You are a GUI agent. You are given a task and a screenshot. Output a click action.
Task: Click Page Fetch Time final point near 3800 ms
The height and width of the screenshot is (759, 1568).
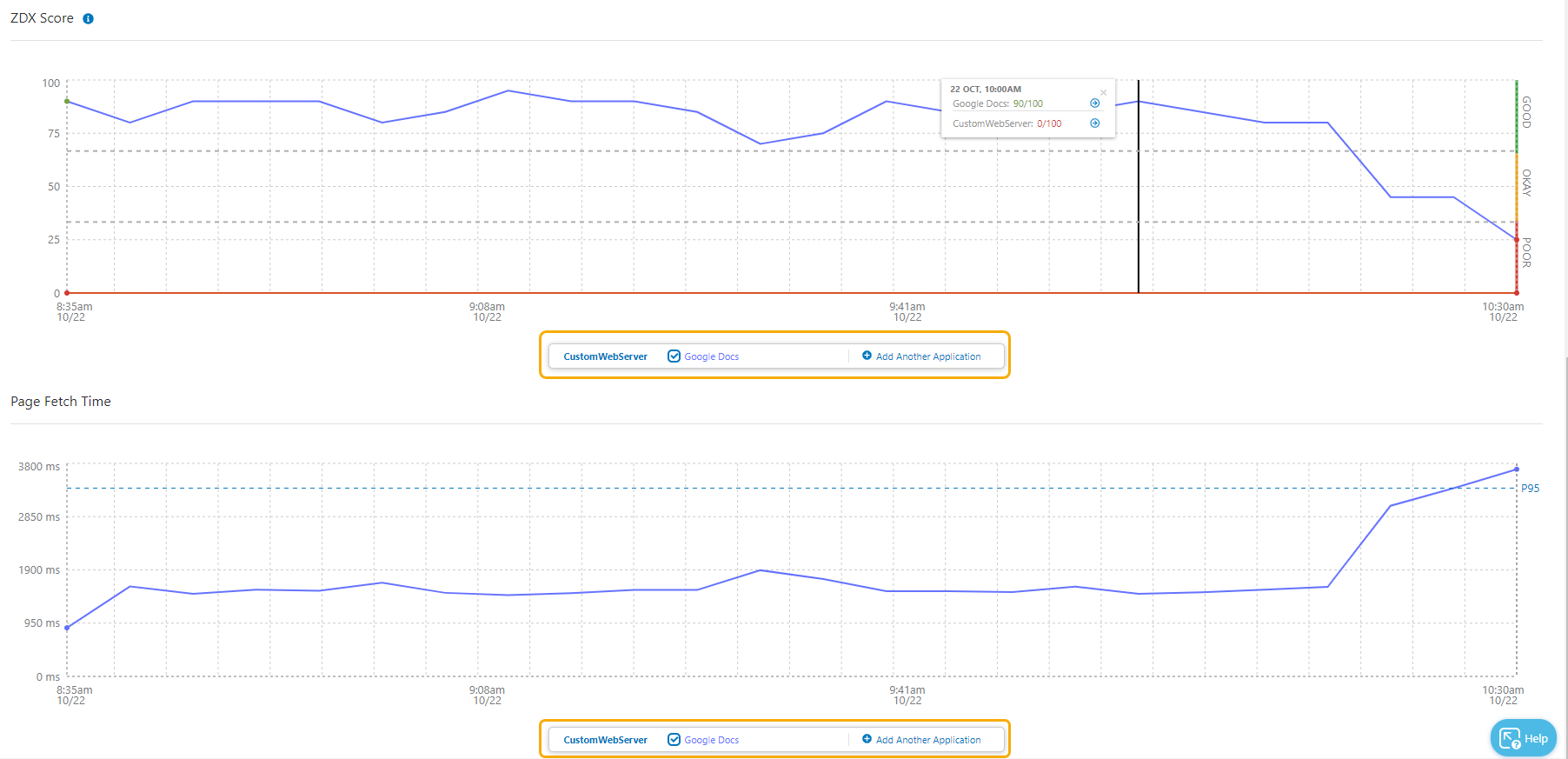coord(1516,469)
